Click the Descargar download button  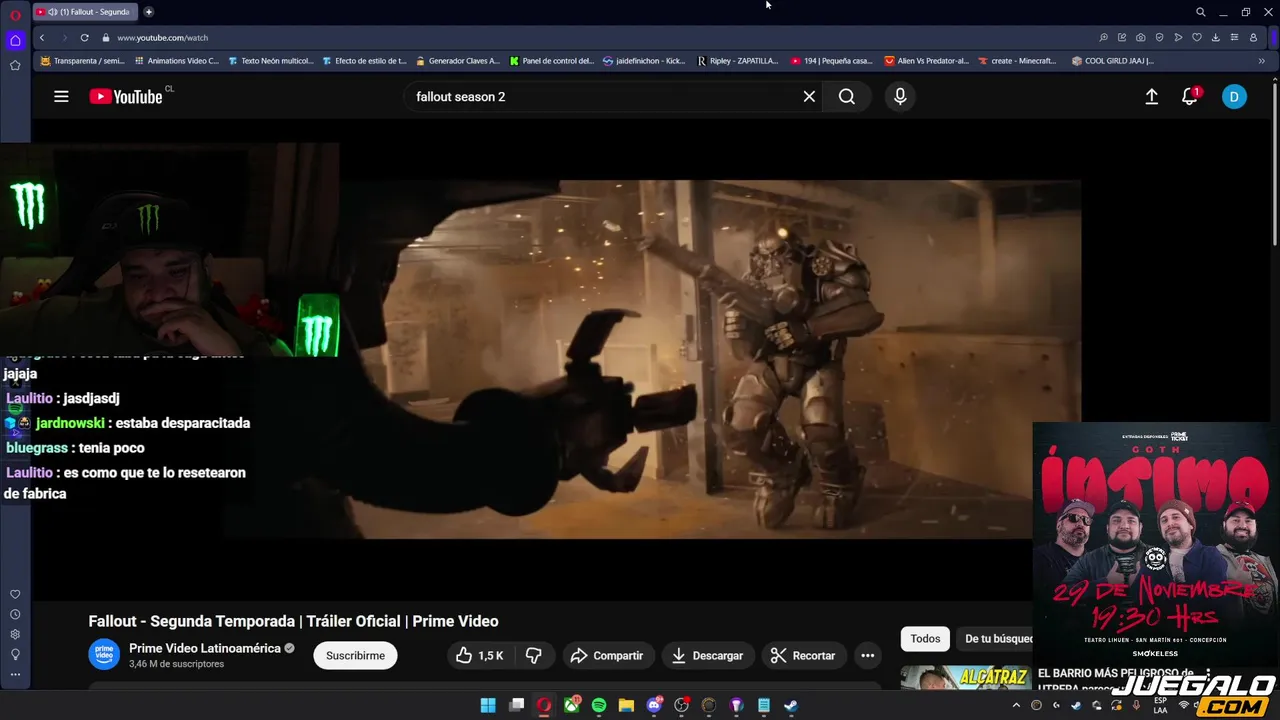[707, 656]
